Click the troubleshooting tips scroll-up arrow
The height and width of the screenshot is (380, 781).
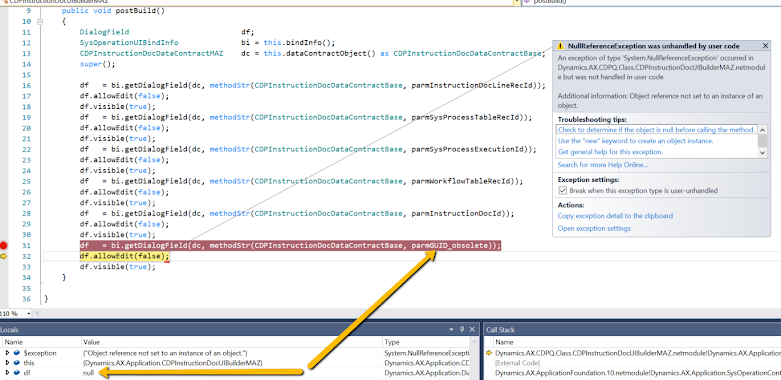(x=762, y=129)
